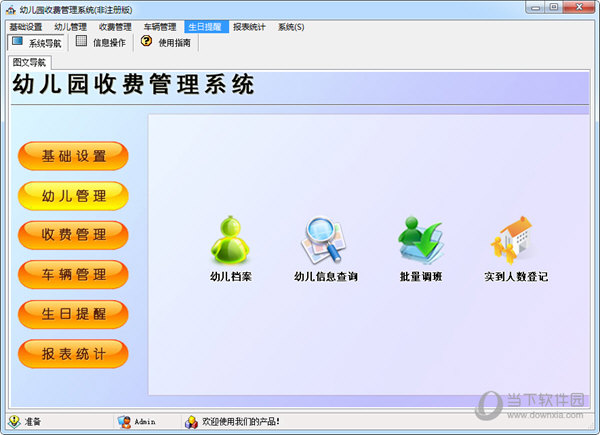Open the 幼儿信息查询 magnifier icon
Viewport: 600px width, 435px height.
(323, 240)
